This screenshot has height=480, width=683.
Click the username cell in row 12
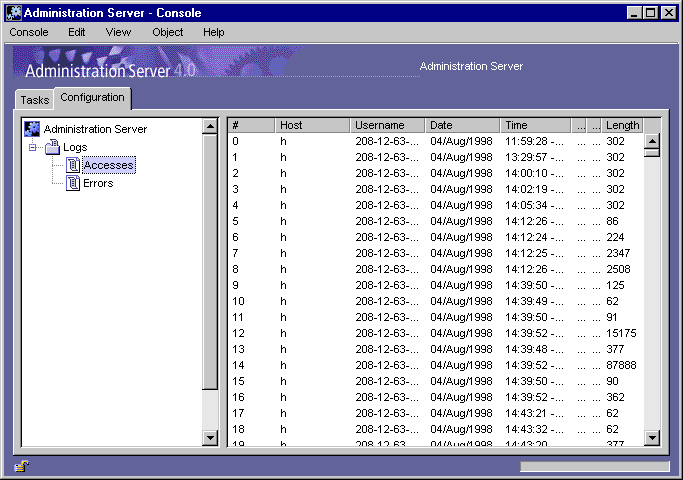(387, 333)
